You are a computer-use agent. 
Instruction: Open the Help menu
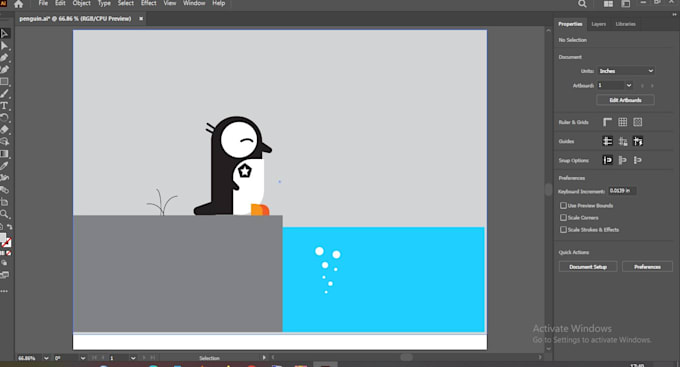219,3
